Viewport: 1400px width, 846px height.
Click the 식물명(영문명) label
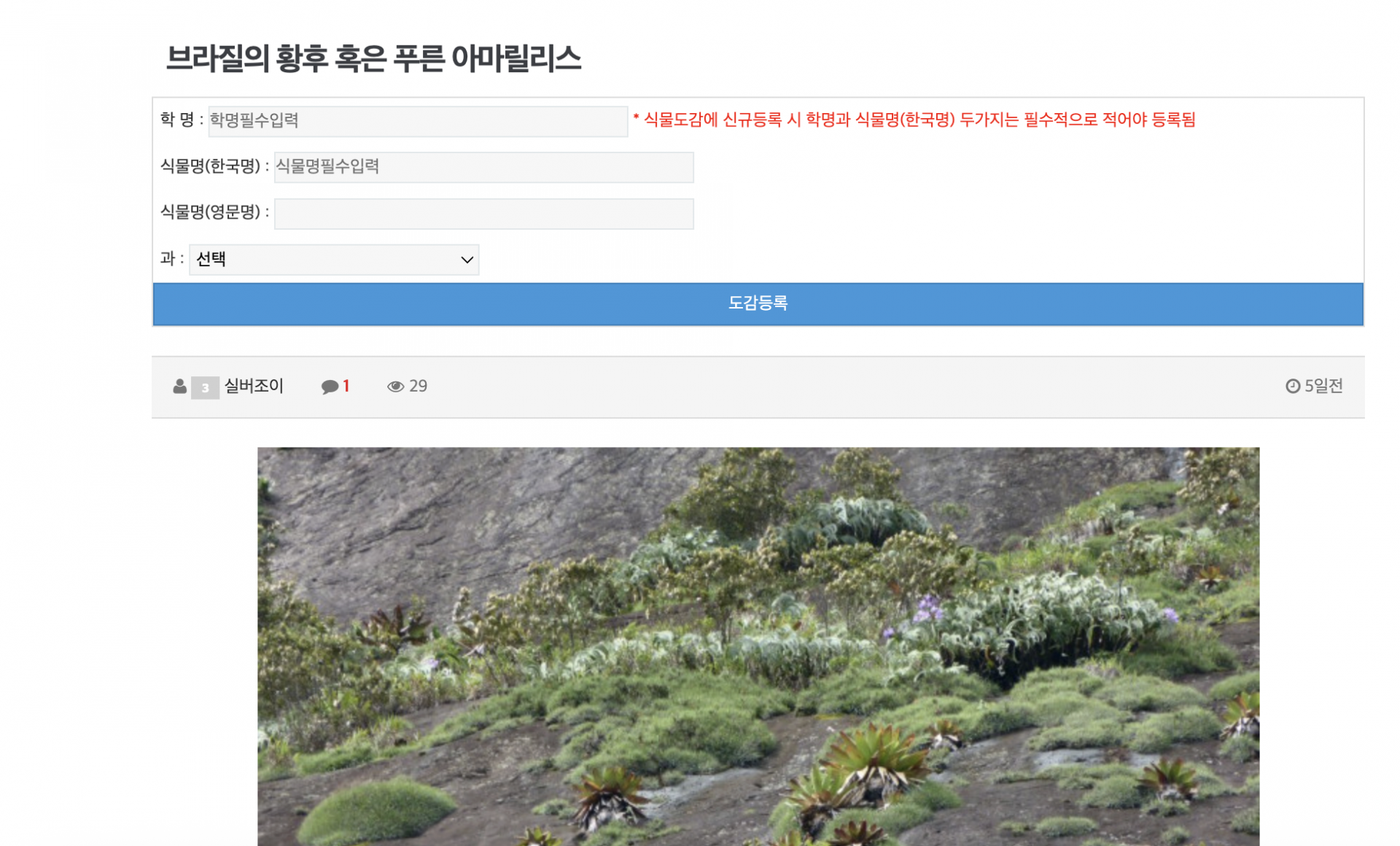point(211,212)
